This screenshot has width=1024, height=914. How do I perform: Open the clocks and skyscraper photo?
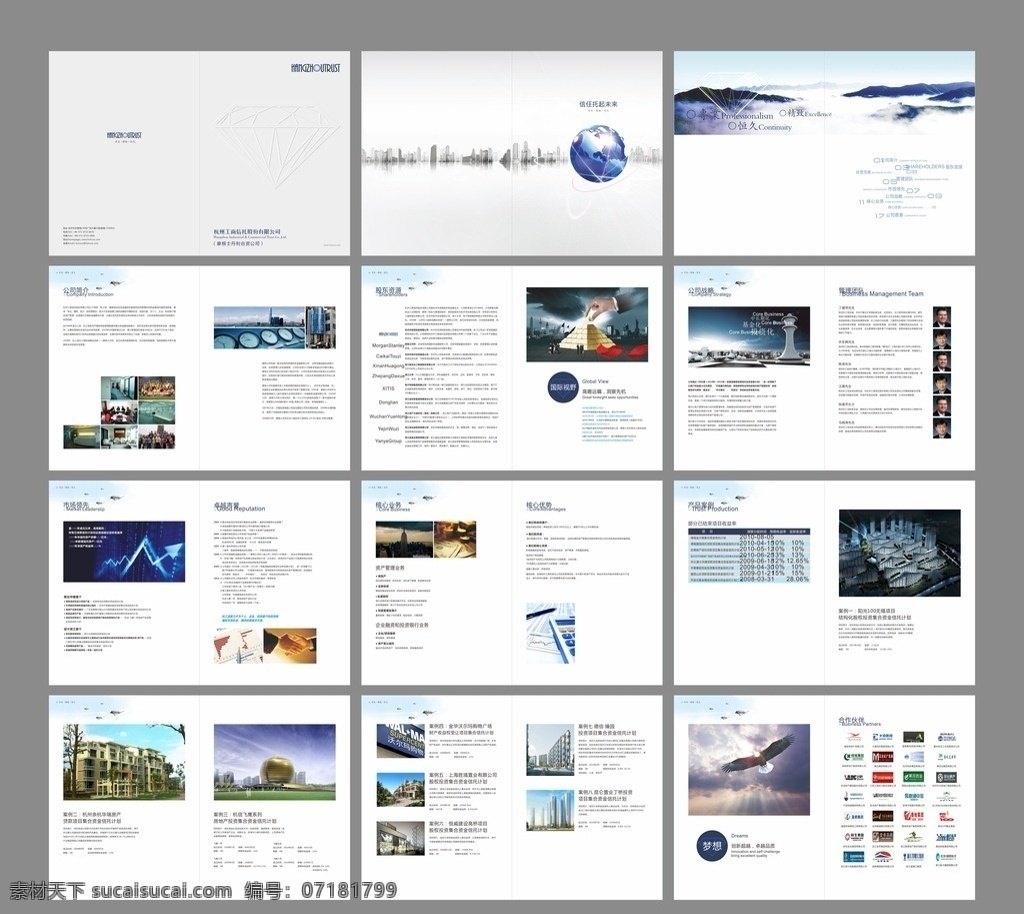[275, 328]
